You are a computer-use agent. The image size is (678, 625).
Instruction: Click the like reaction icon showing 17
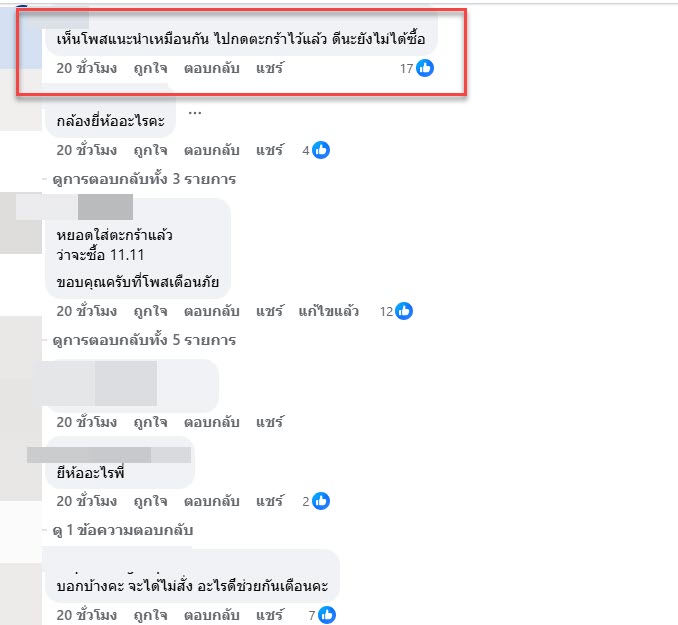point(425,68)
